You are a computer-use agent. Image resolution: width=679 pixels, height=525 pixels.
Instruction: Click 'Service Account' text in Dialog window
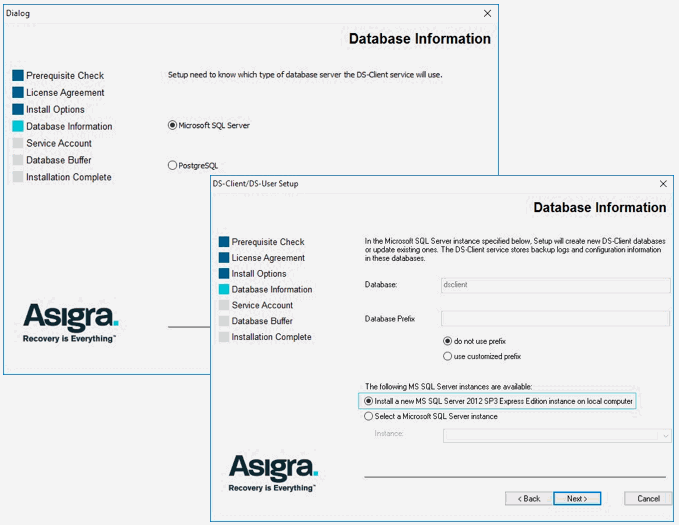(59, 143)
